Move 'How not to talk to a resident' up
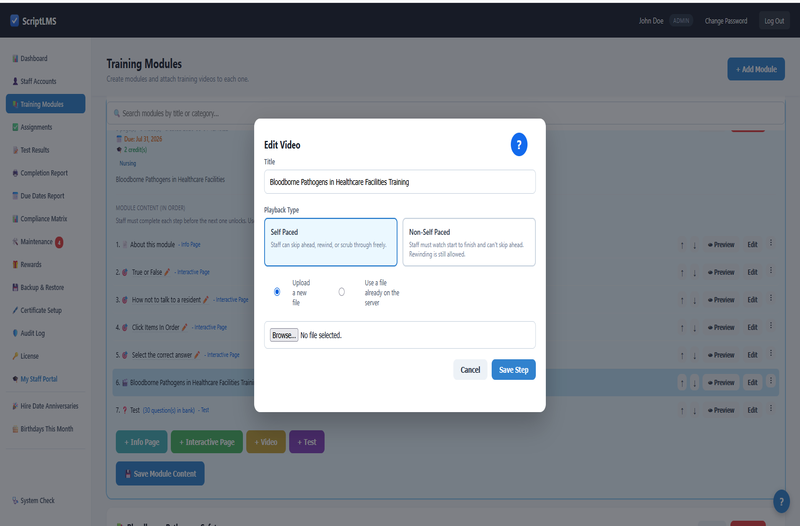The width and height of the screenshot is (800, 526). pos(682,300)
